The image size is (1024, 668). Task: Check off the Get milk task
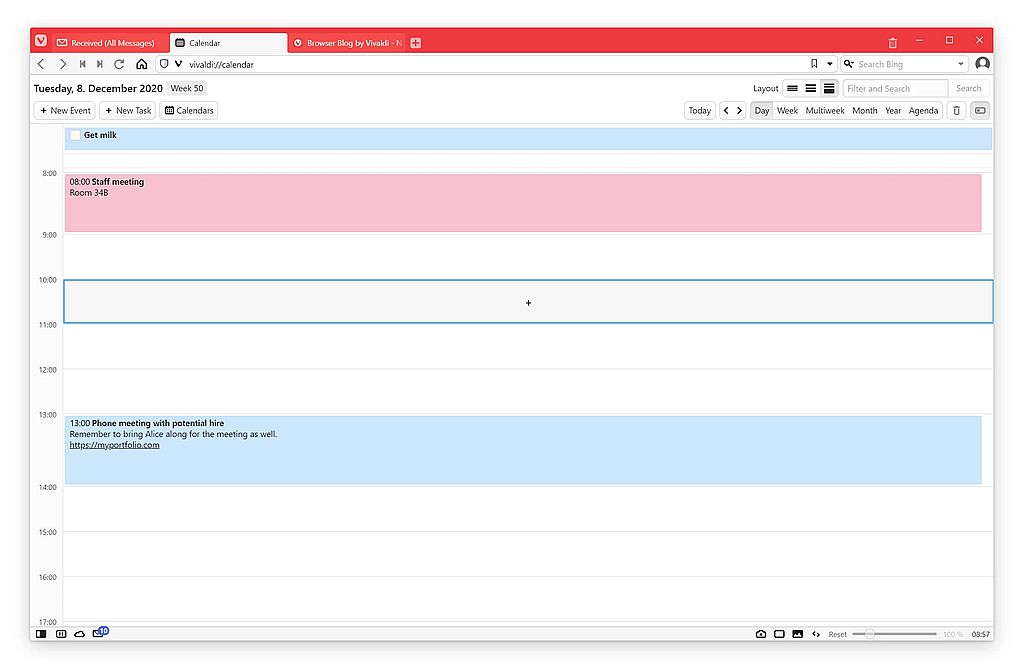(x=75, y=135)
